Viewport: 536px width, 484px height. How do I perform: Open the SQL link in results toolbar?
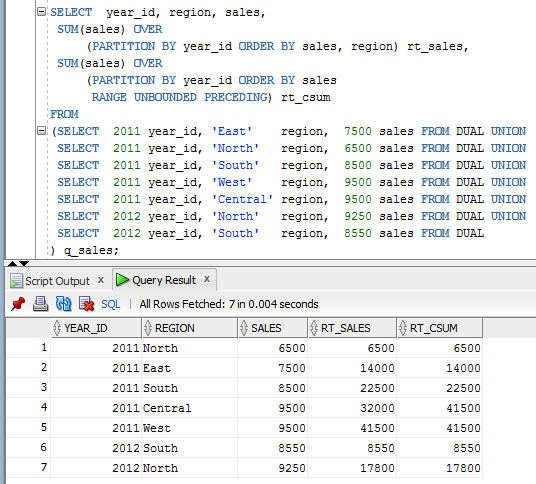tap(110, 304)
